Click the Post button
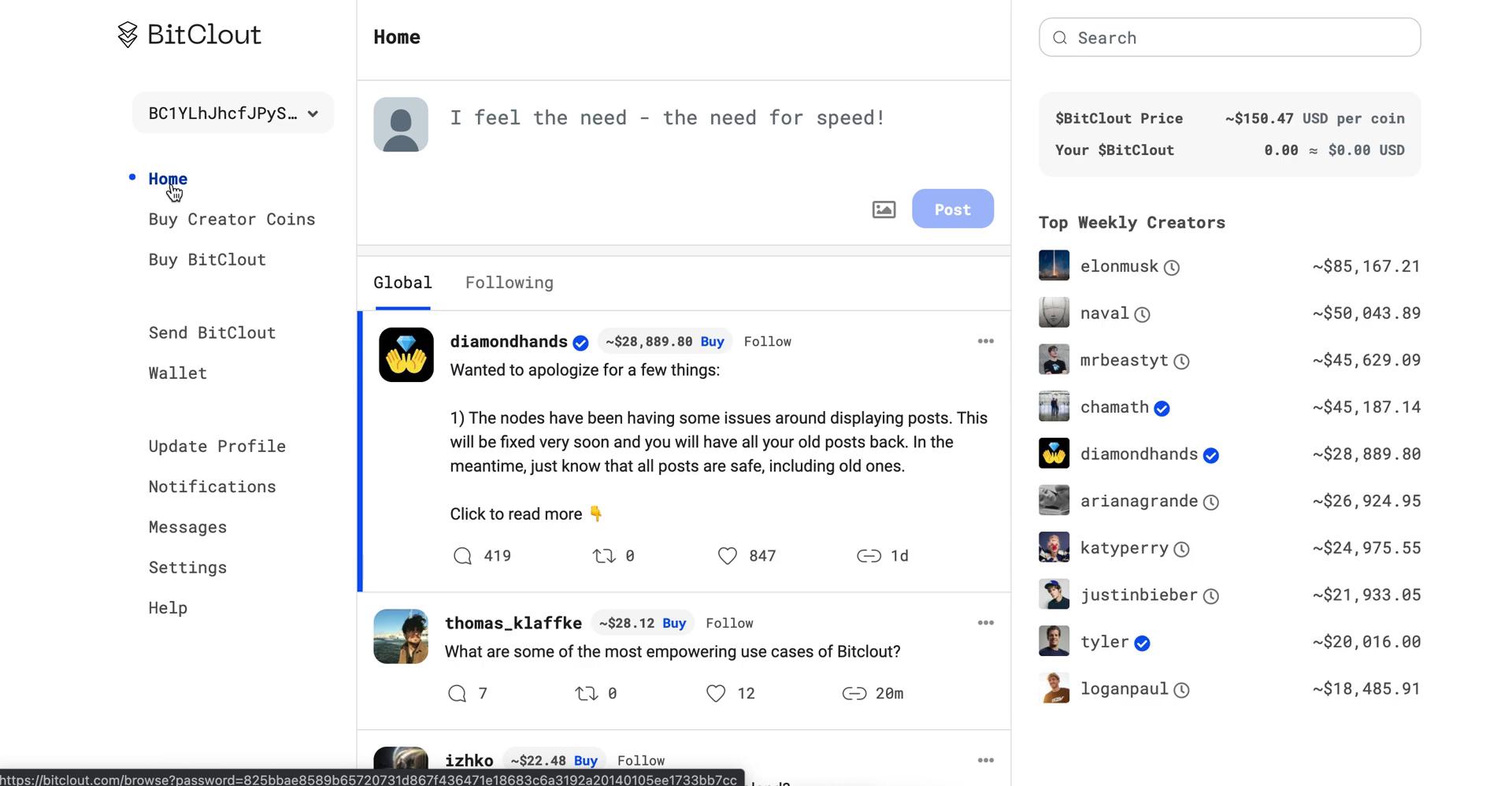1512x786 pixels. tap(952, 209)
